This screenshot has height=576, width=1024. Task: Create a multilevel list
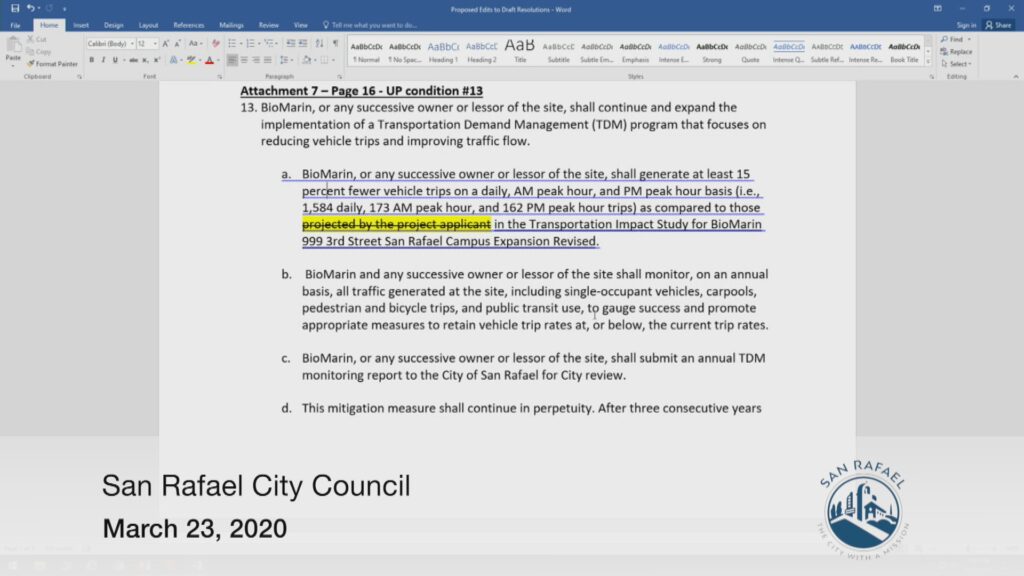tap(270, 44)
